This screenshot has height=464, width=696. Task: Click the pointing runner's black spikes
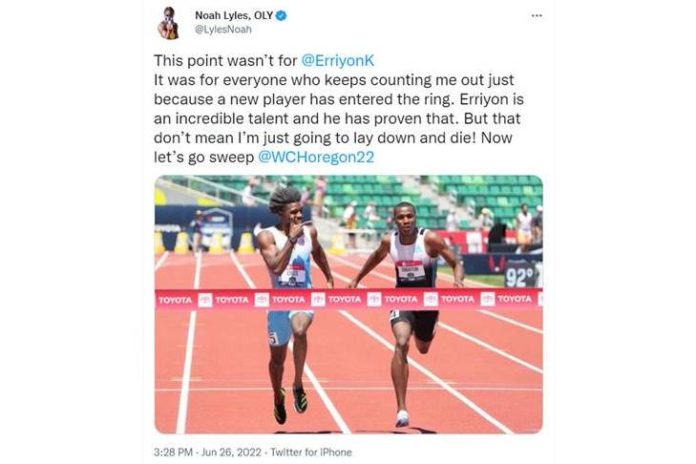(x=290, y=404)
